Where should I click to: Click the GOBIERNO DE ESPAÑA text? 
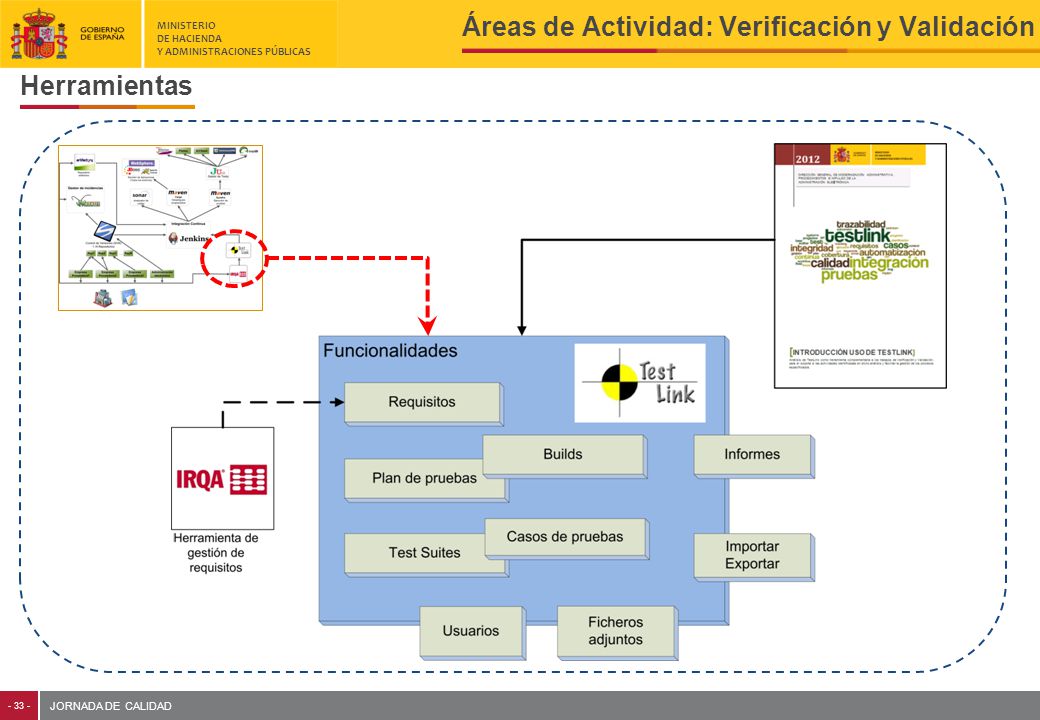click(x=102, y=33)
